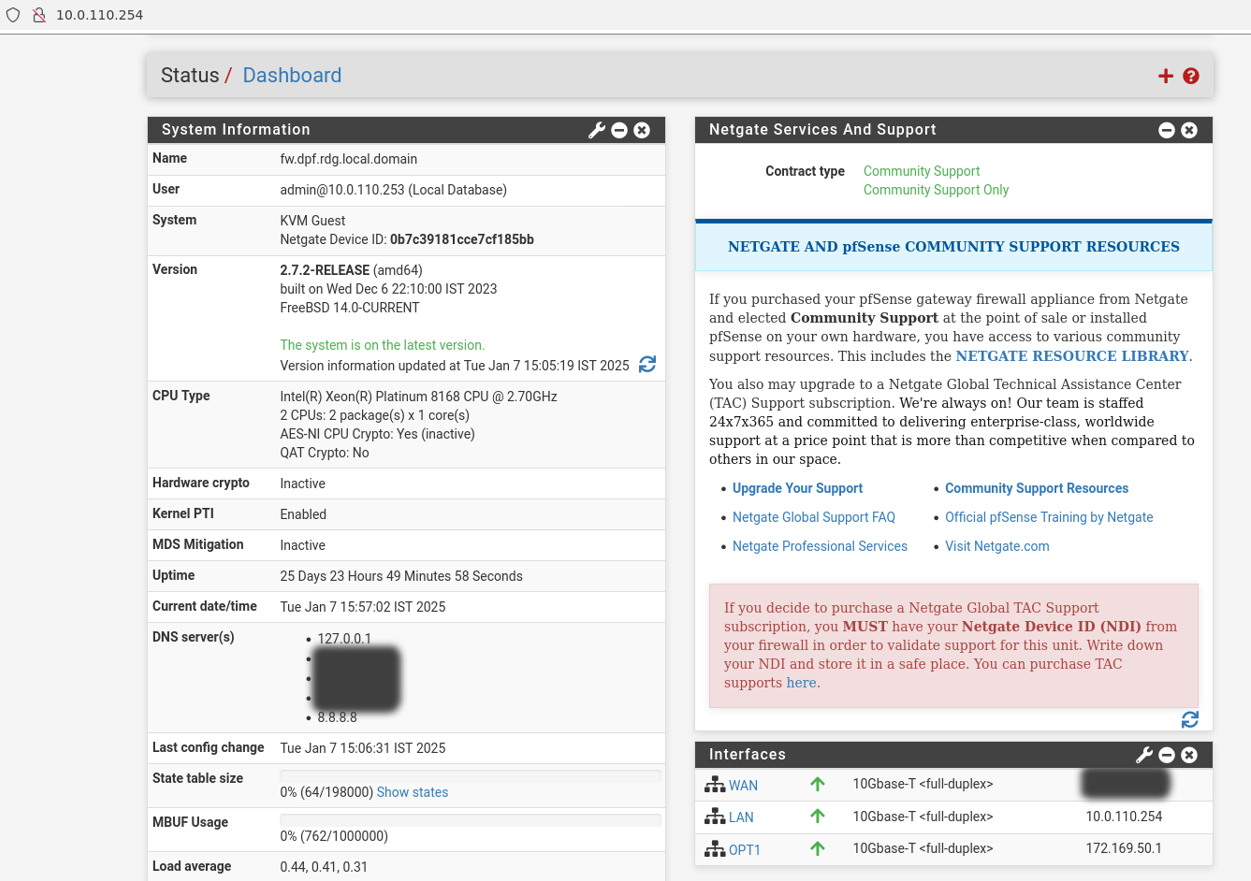
Task: Click the State table size progress bar
Action: point(470,773)
